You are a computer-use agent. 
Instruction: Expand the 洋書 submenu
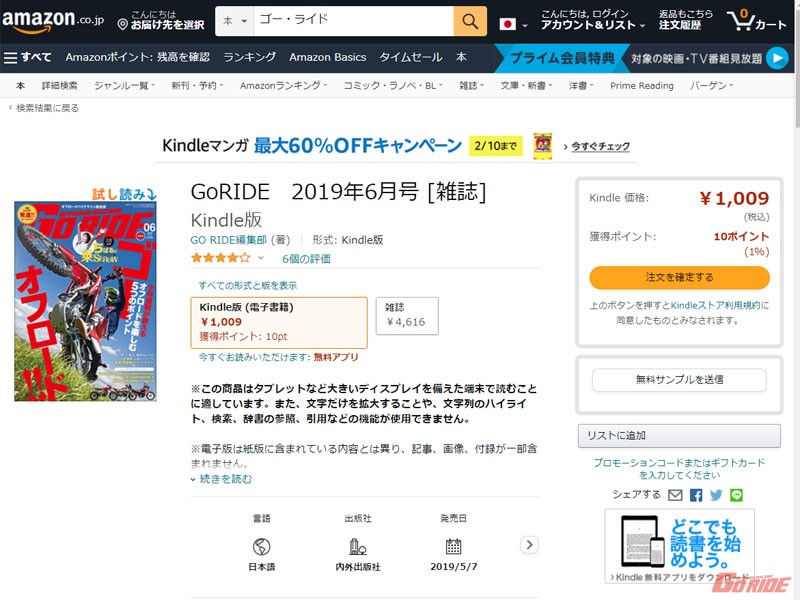click(x=581, y=86)
